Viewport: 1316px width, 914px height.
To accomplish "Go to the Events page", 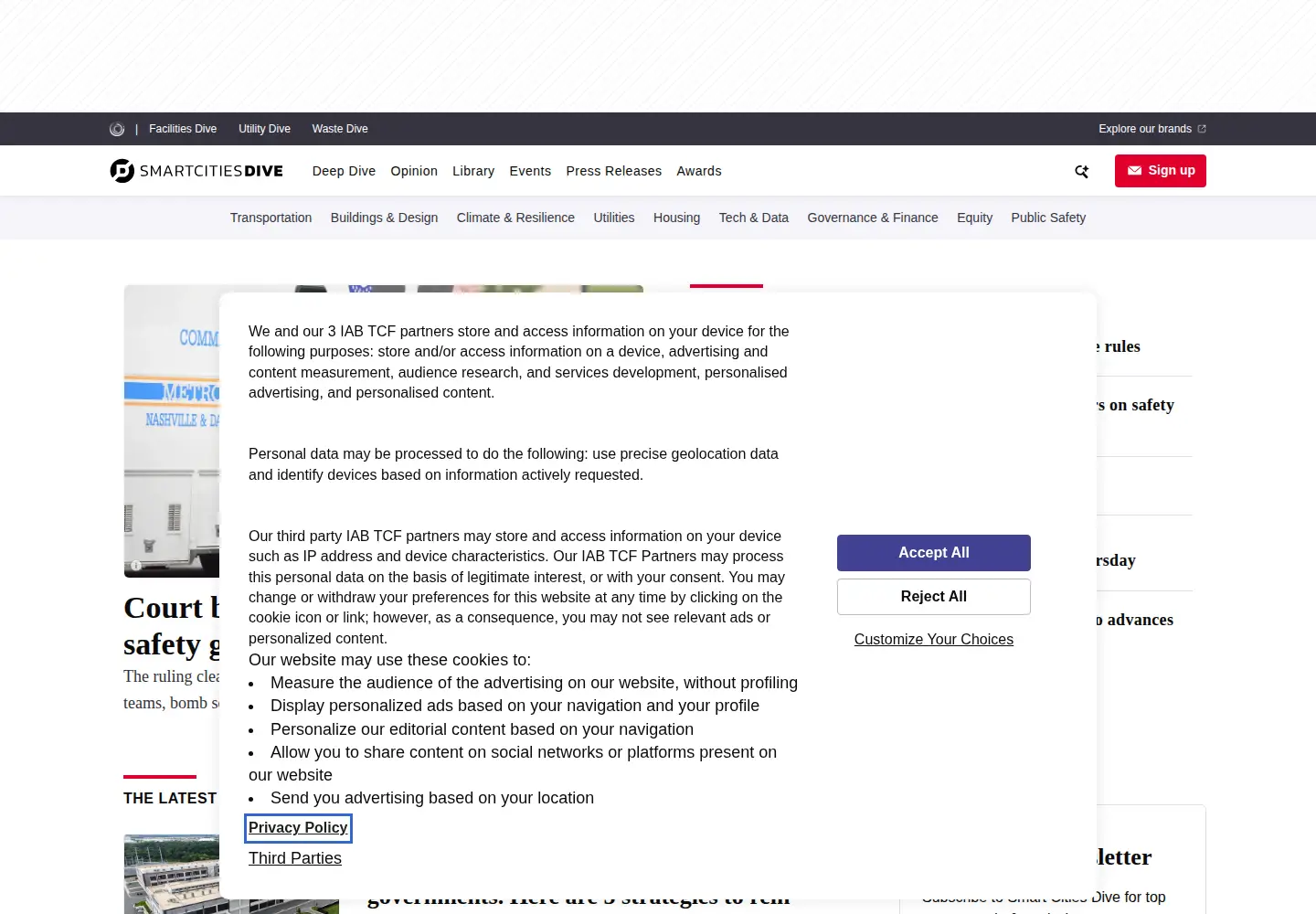I will [x=530, y=171].
